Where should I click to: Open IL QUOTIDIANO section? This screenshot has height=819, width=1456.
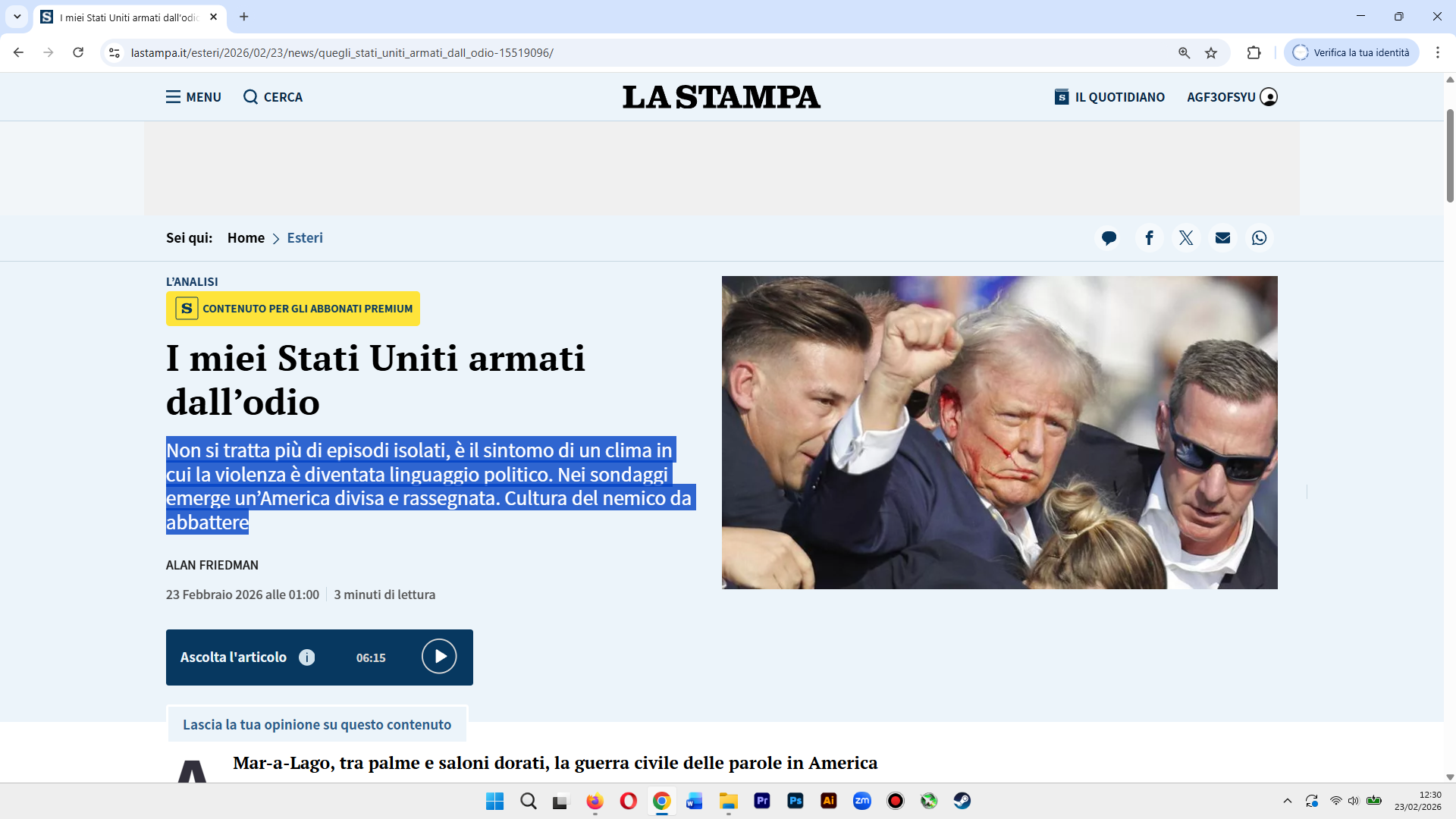(1109, 97)
